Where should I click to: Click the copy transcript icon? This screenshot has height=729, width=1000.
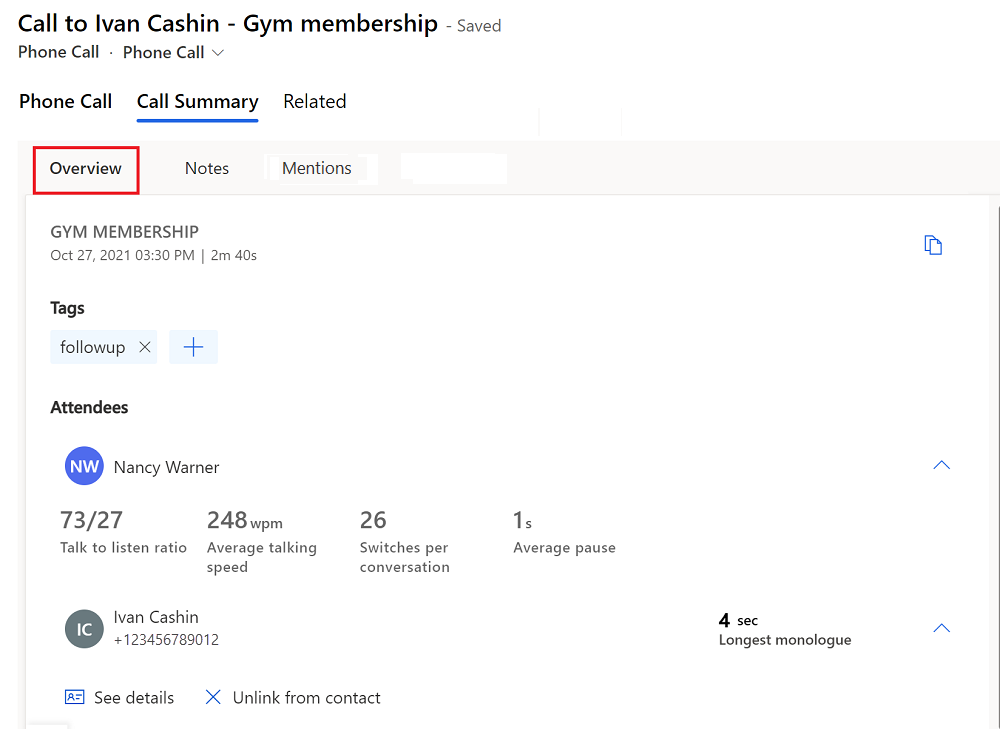click(933, 244)
